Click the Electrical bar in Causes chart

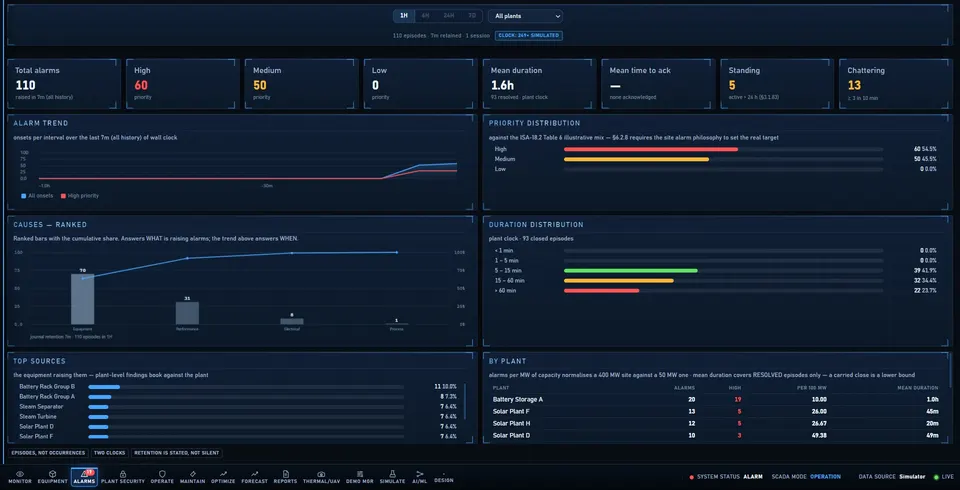click(292, 321)
